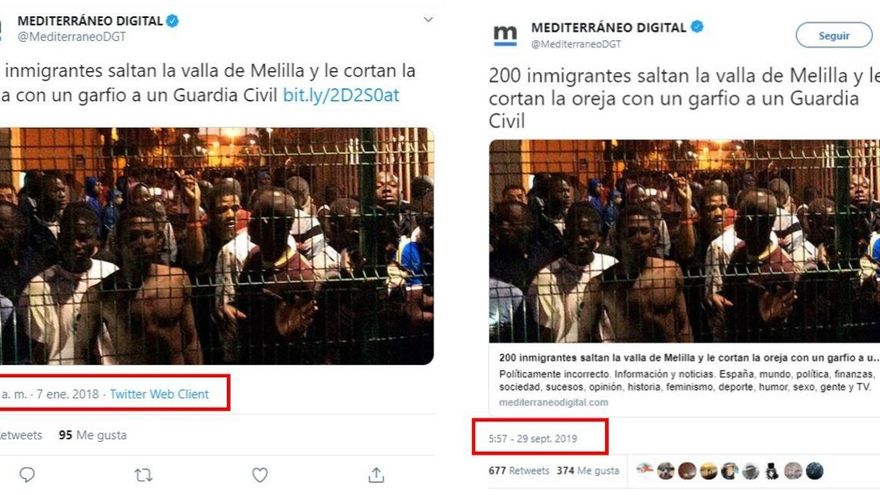Screen dimensions: 880x495
Task: Click the share upload icon
Action: pos(376,475)
